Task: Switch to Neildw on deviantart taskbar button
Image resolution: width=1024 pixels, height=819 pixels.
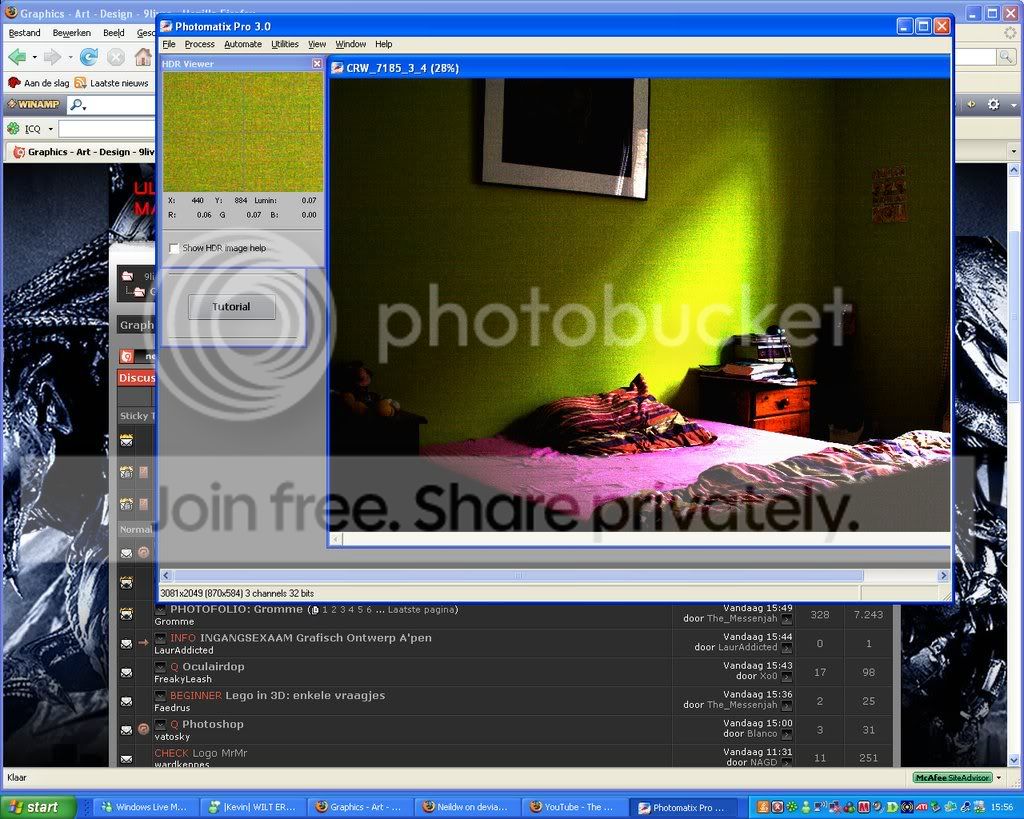Action: point(468,807)
